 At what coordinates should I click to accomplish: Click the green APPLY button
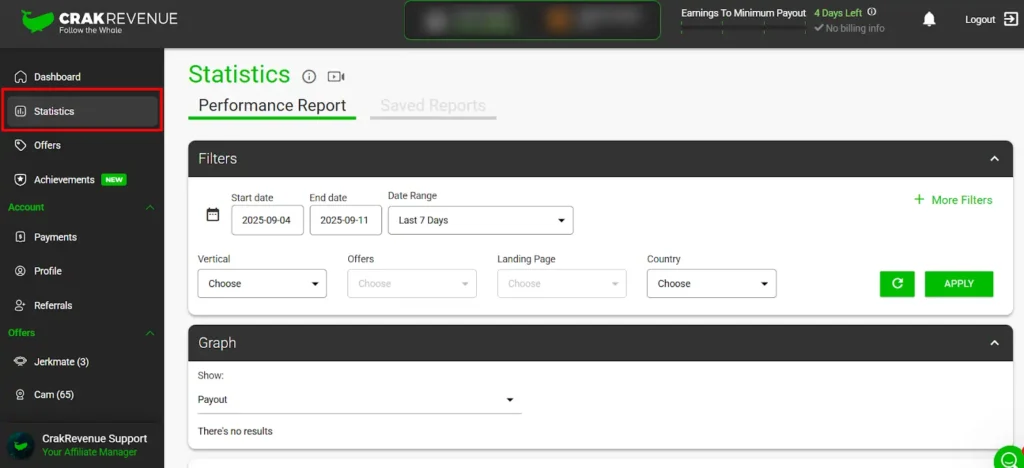pos(958,284)
